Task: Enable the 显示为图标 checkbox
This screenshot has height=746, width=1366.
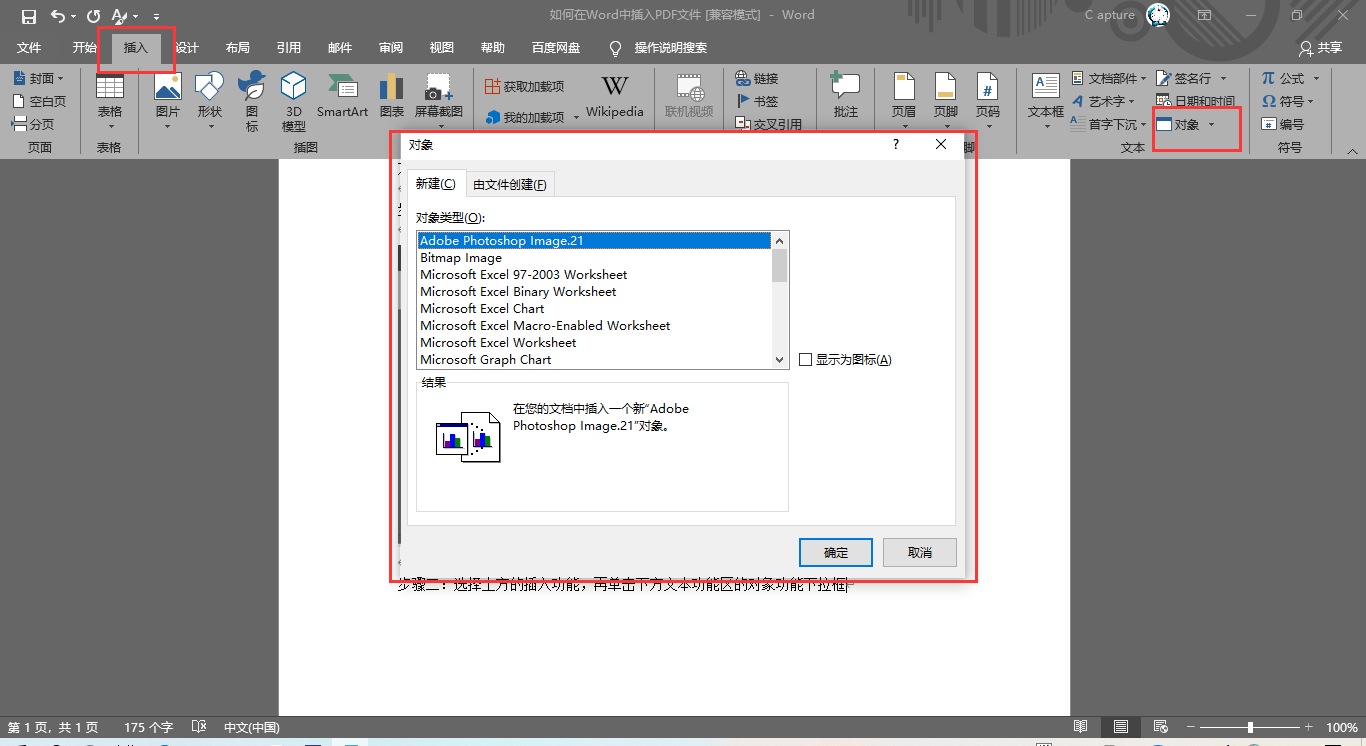Action: coord(806,359)
